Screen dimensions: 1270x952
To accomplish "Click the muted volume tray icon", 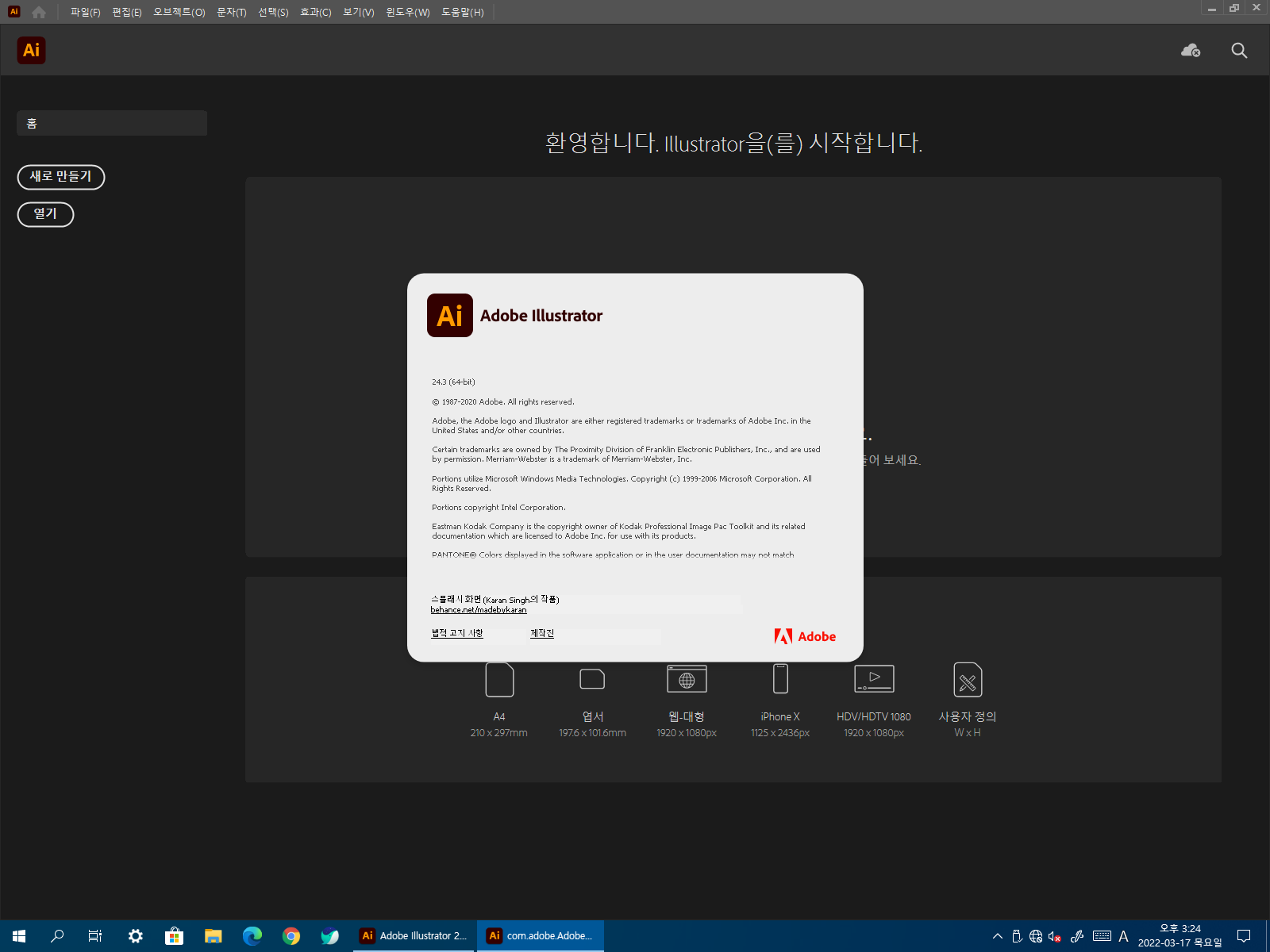I will click(x=1055, y=936).
